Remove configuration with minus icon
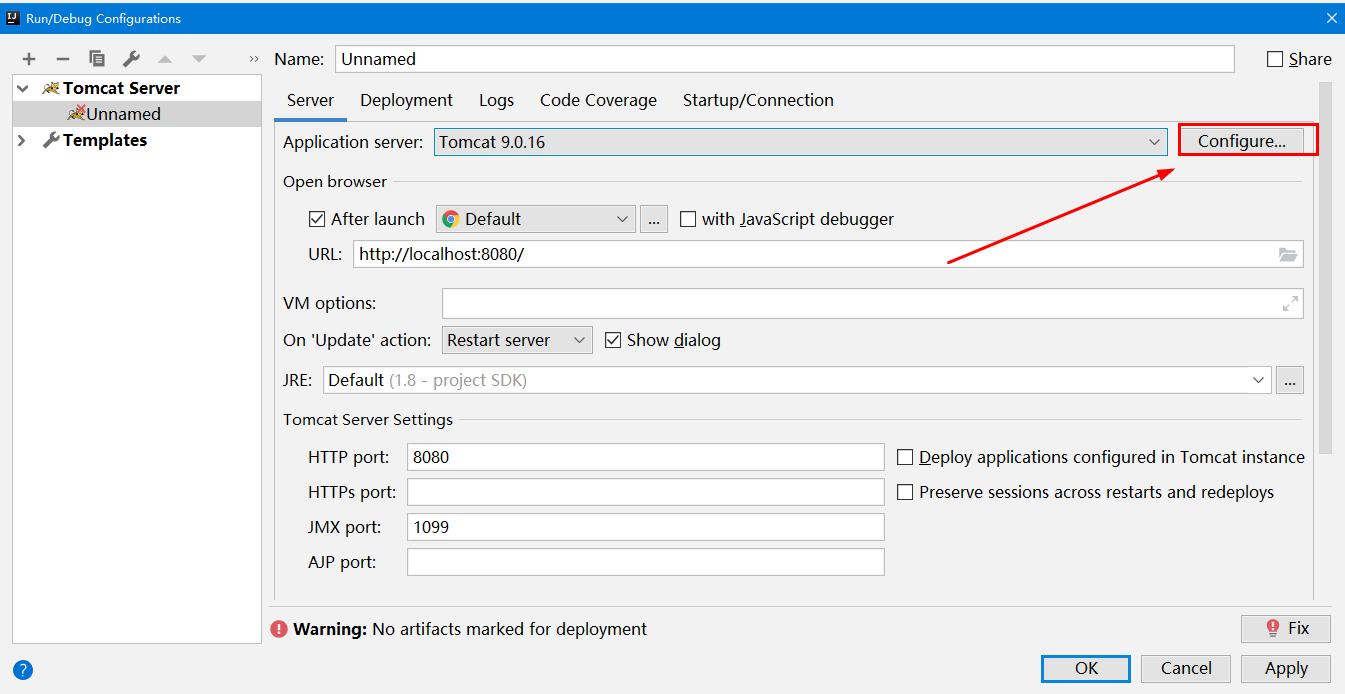This screenshot has height=694, width=1345. coord(63,59)
